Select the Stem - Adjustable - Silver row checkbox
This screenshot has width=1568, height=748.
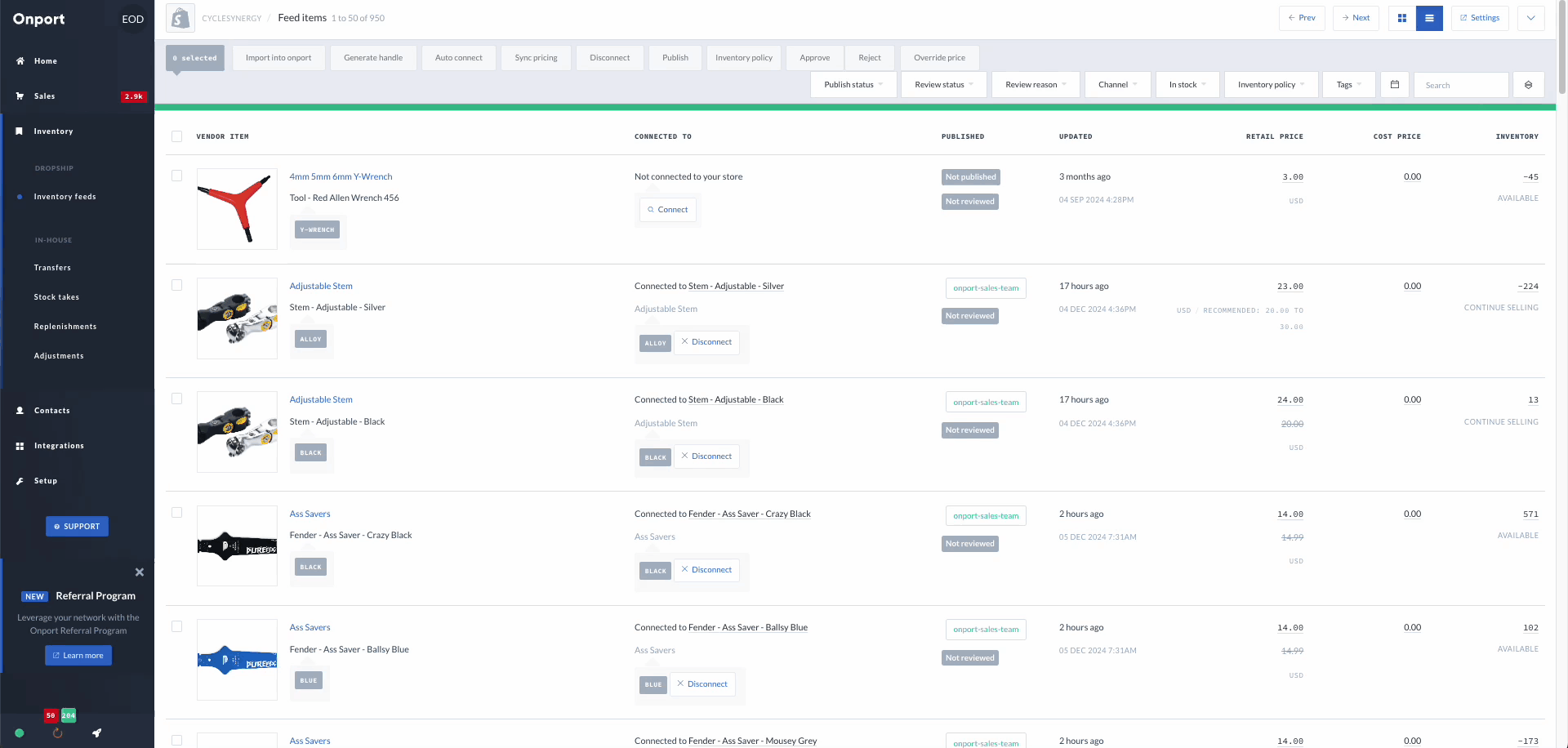point(176,285)
